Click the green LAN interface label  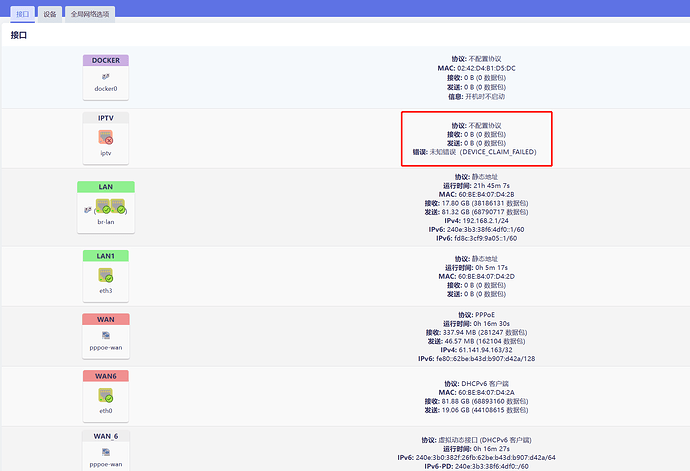[105, 187]
